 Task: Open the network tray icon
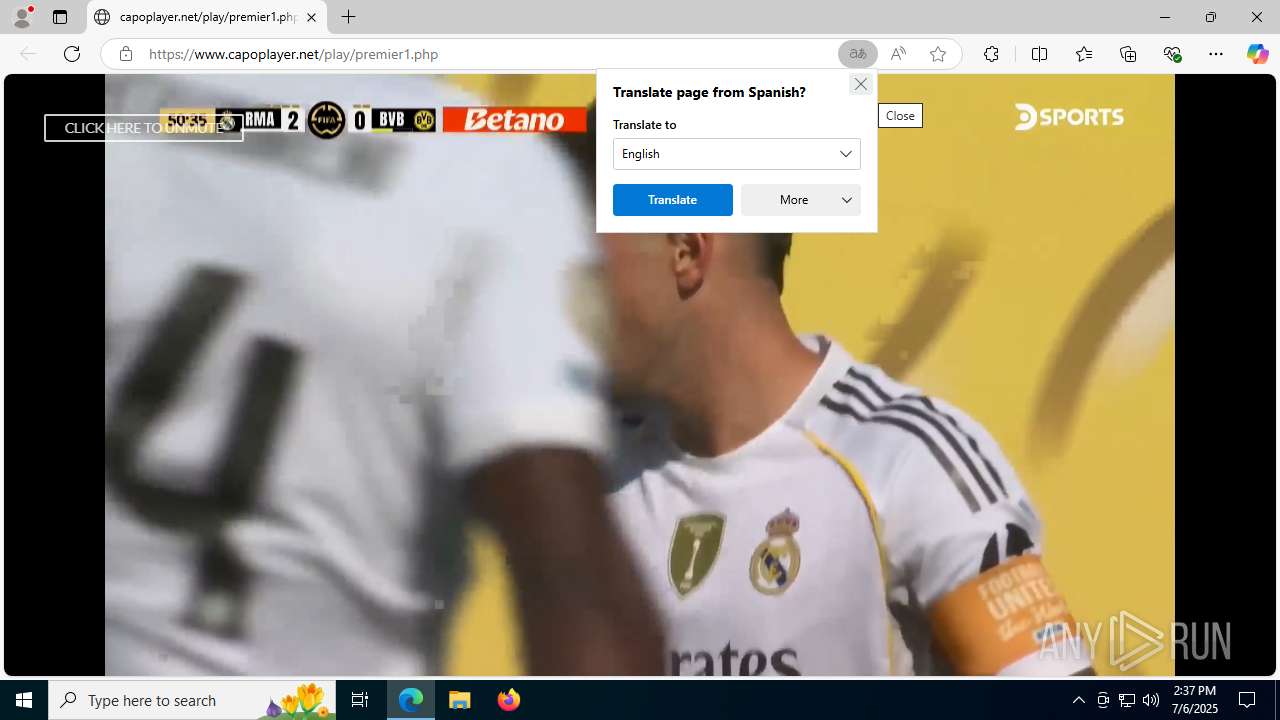(x=1127, y=700)
